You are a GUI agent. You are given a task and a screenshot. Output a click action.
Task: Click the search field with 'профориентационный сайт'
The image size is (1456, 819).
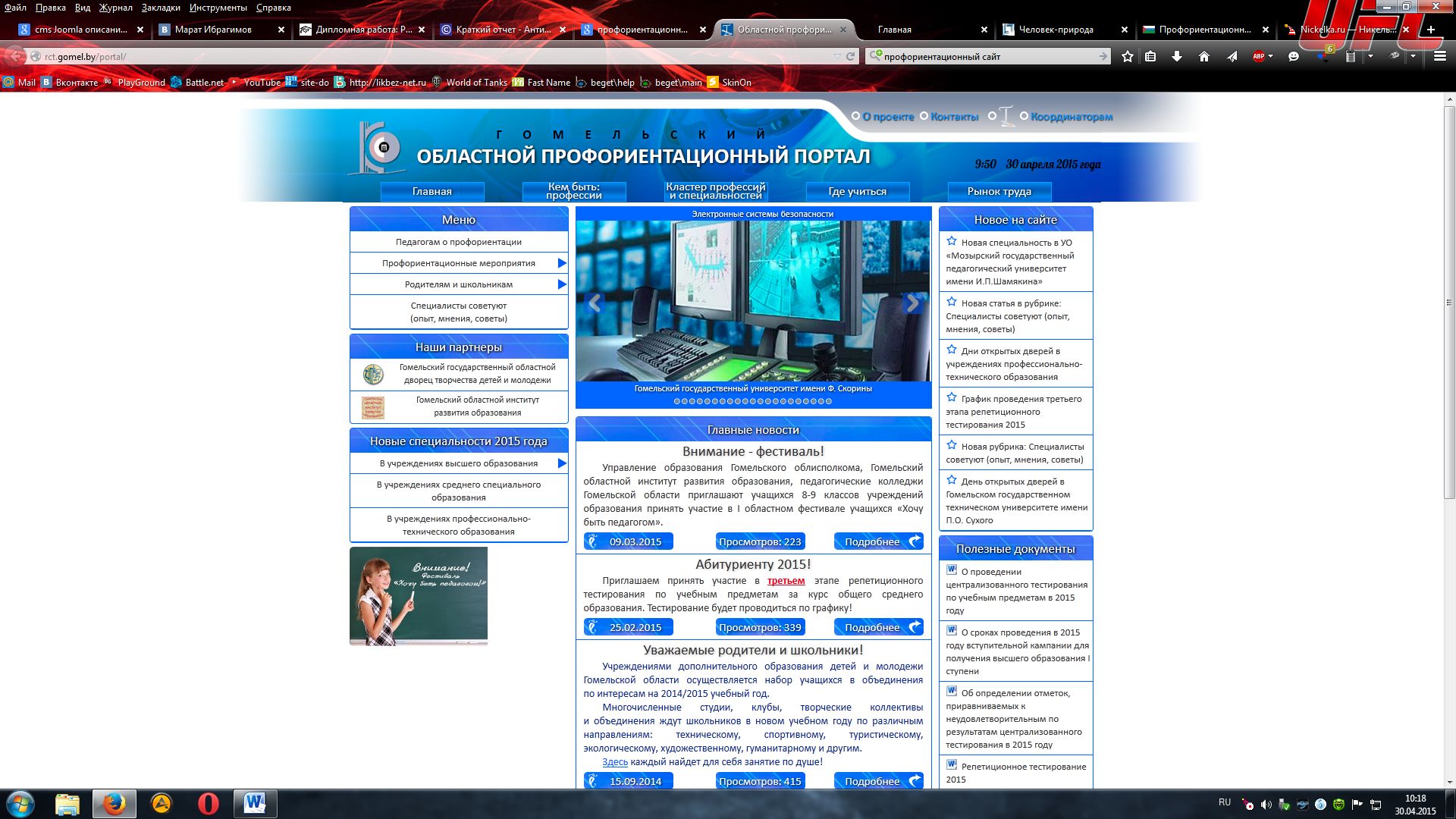click(x=989, y=57)
